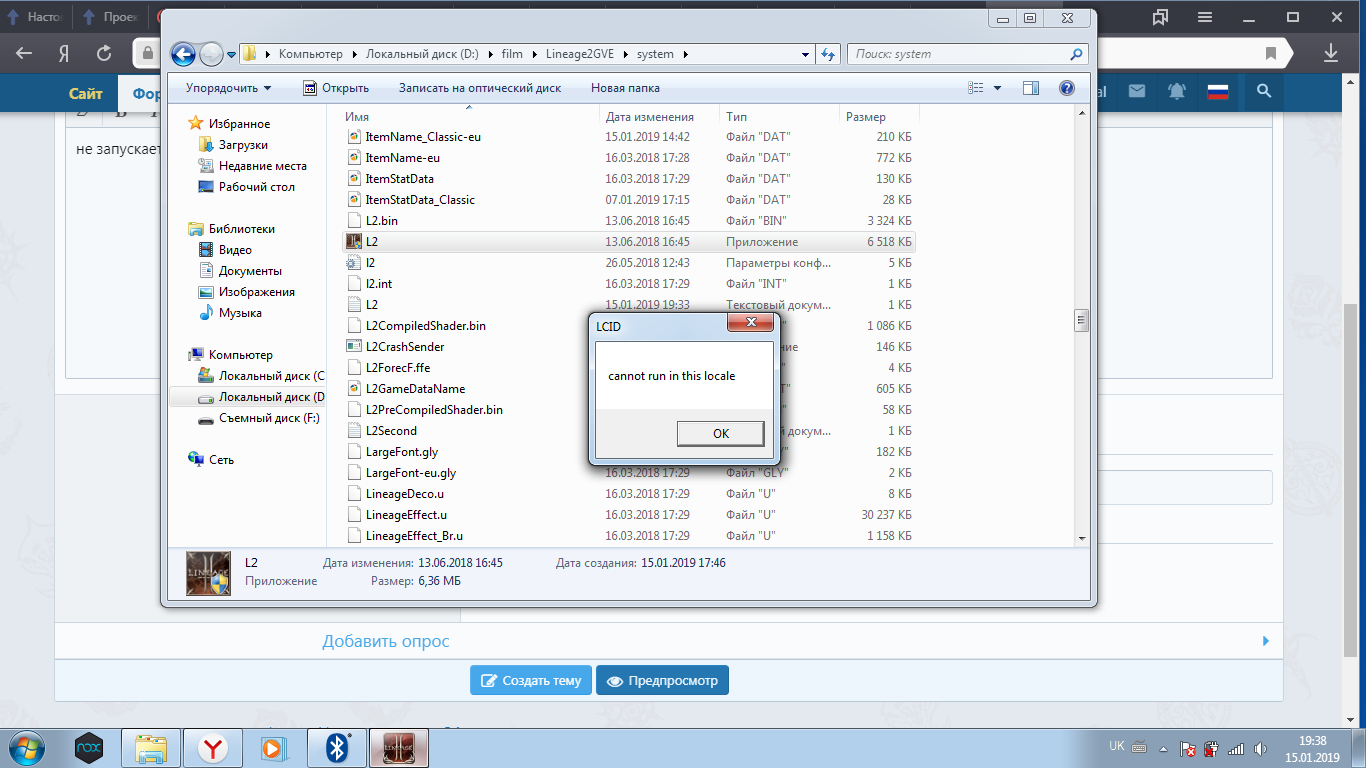The image size is (1366, 768).
Task: Select the L2CompiledShader.bin file
Action: click(x=425, y=325)
